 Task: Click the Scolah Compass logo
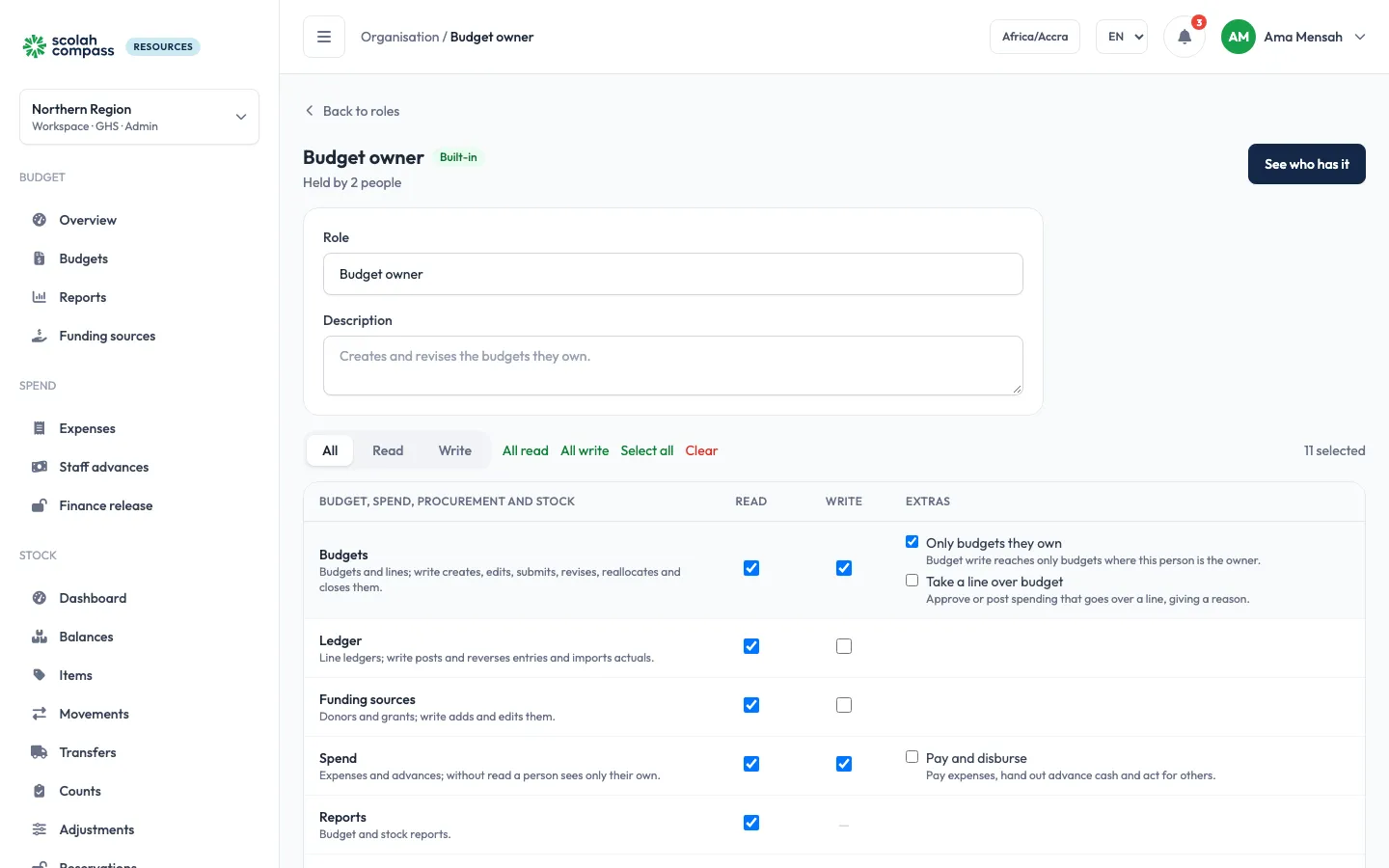pos(68,46)
